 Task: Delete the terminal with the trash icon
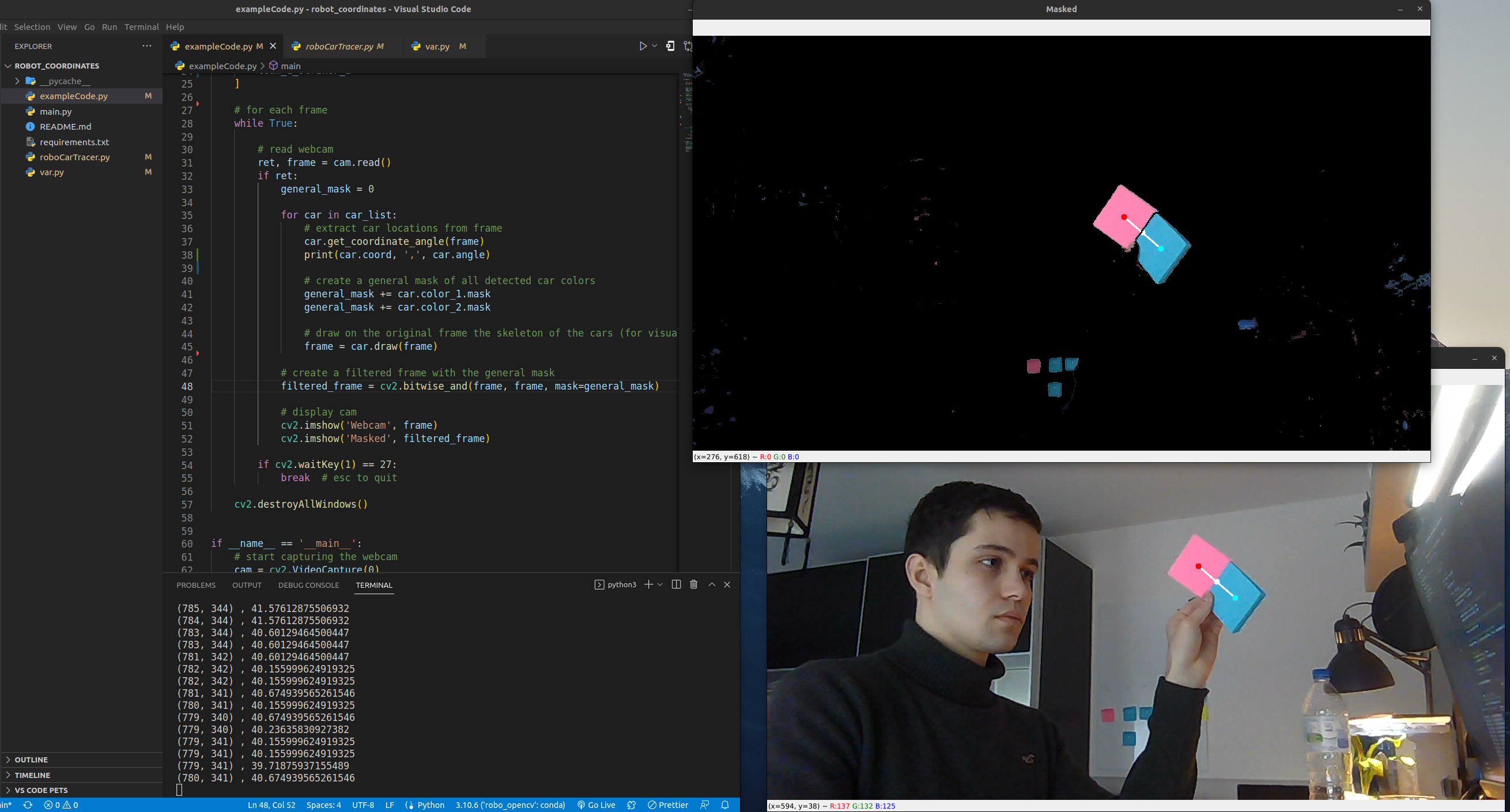(x=693, y=584)
